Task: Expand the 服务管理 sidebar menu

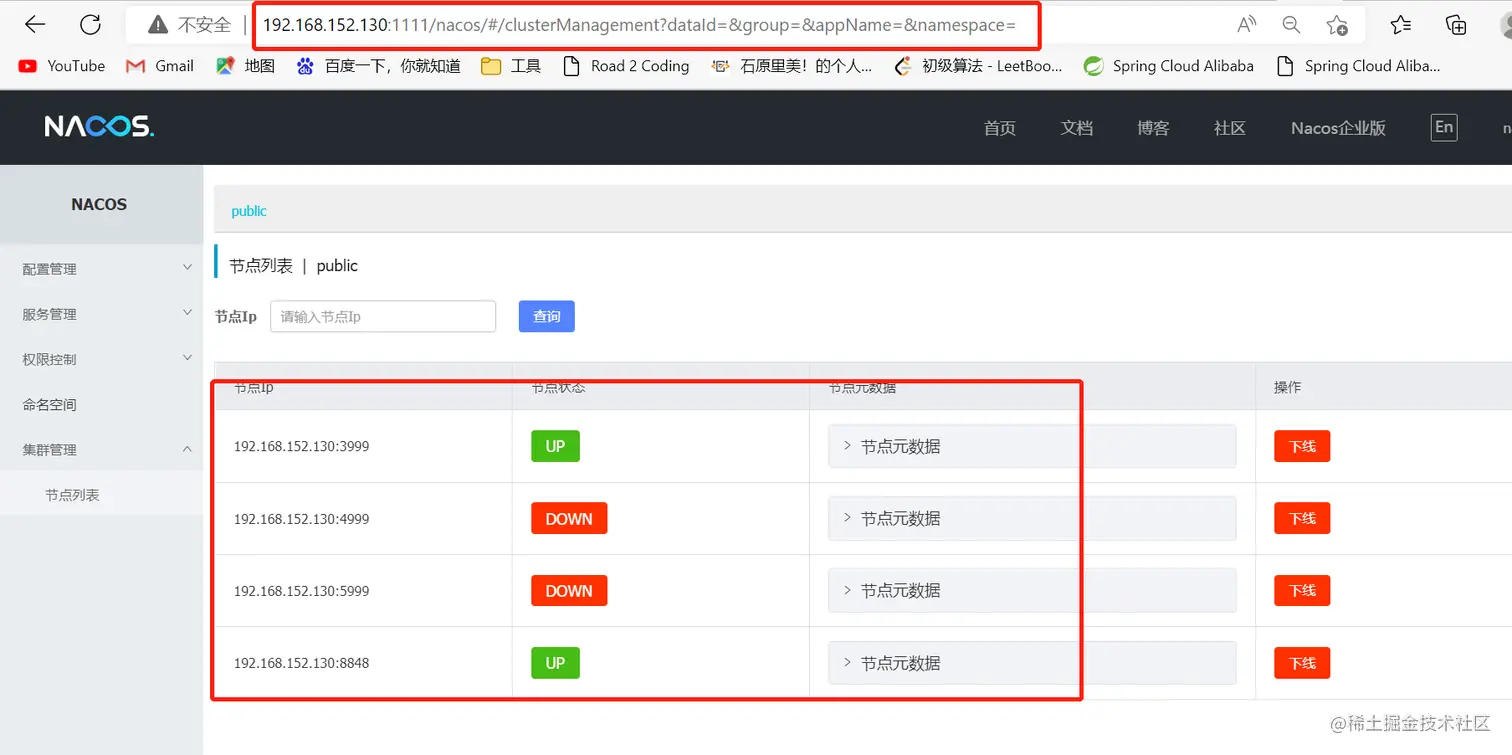Action: click(101, 314)
